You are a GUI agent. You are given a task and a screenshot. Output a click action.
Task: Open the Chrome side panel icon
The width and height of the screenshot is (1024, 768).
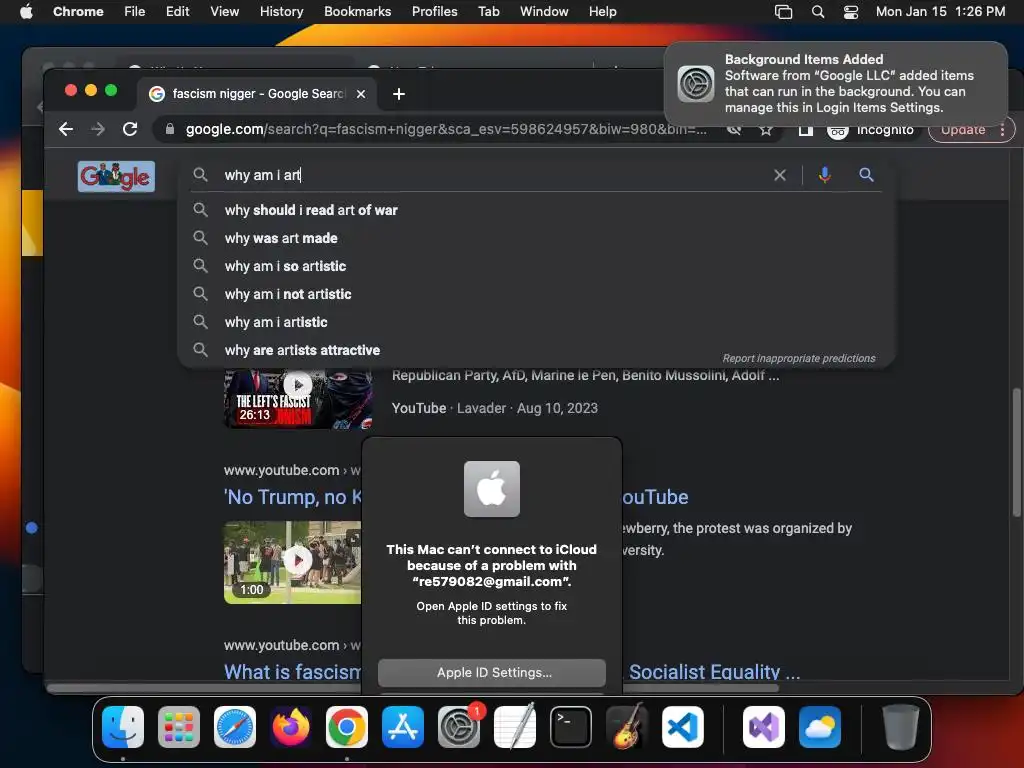coord(806,130)
